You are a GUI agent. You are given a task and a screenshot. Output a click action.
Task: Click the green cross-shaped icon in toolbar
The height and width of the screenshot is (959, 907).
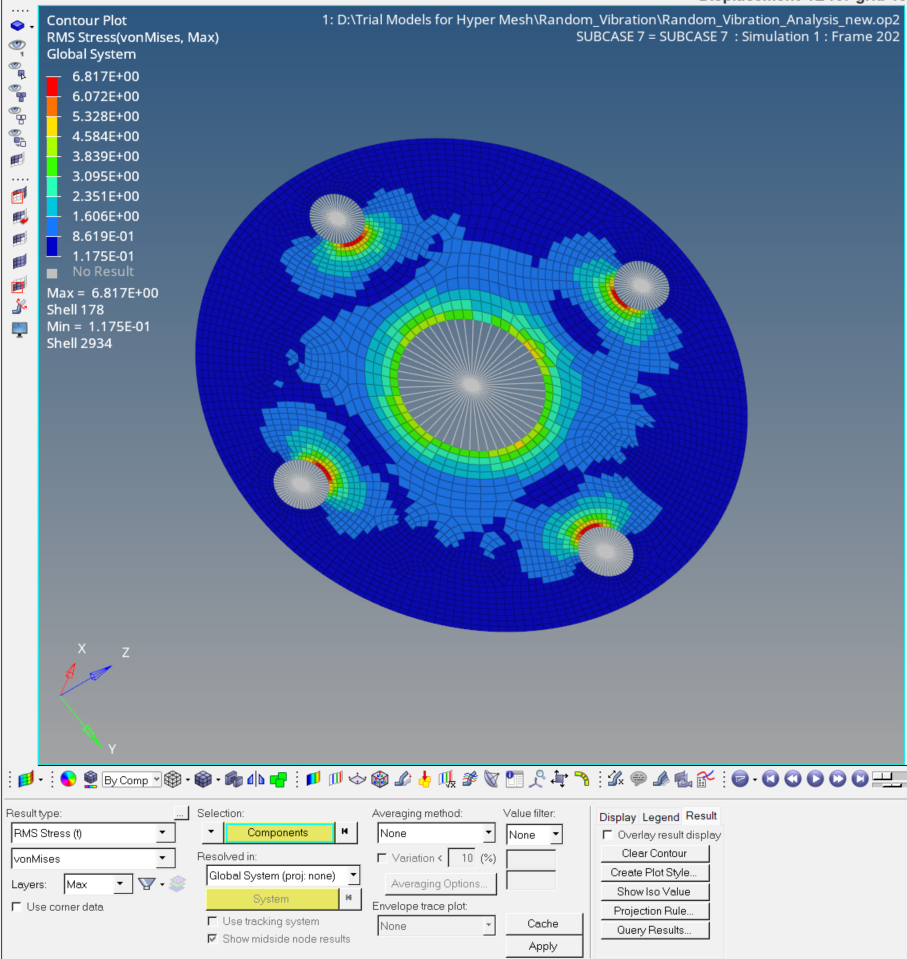279,779
